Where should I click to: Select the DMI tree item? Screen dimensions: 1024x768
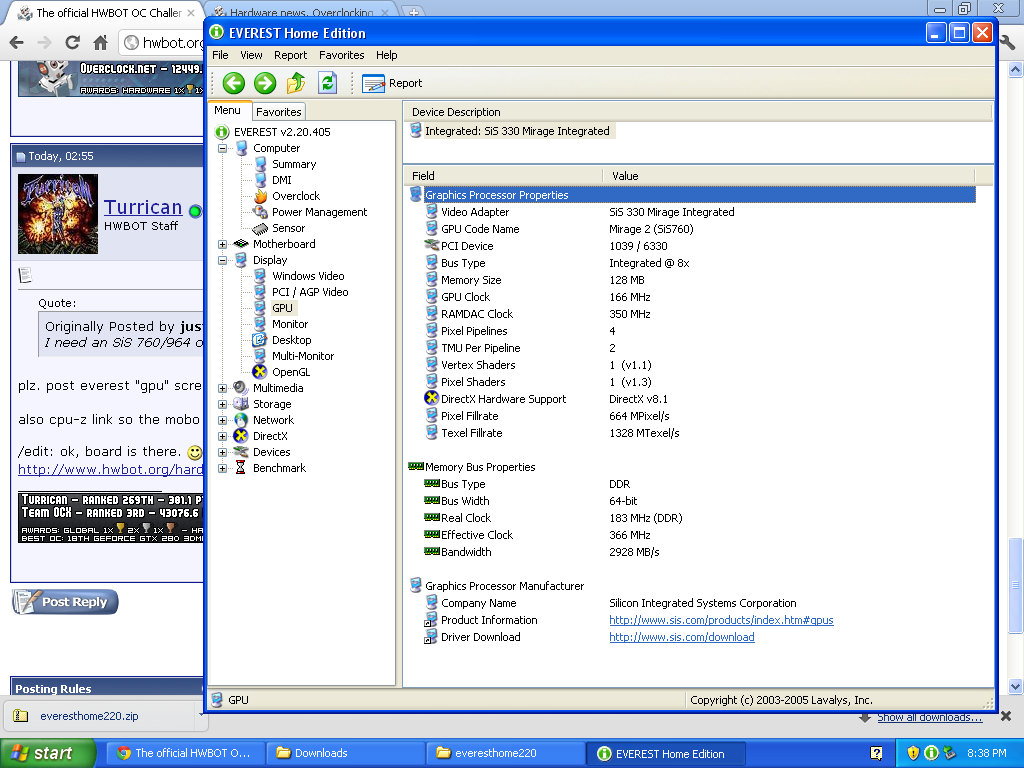tap(281, 180)
